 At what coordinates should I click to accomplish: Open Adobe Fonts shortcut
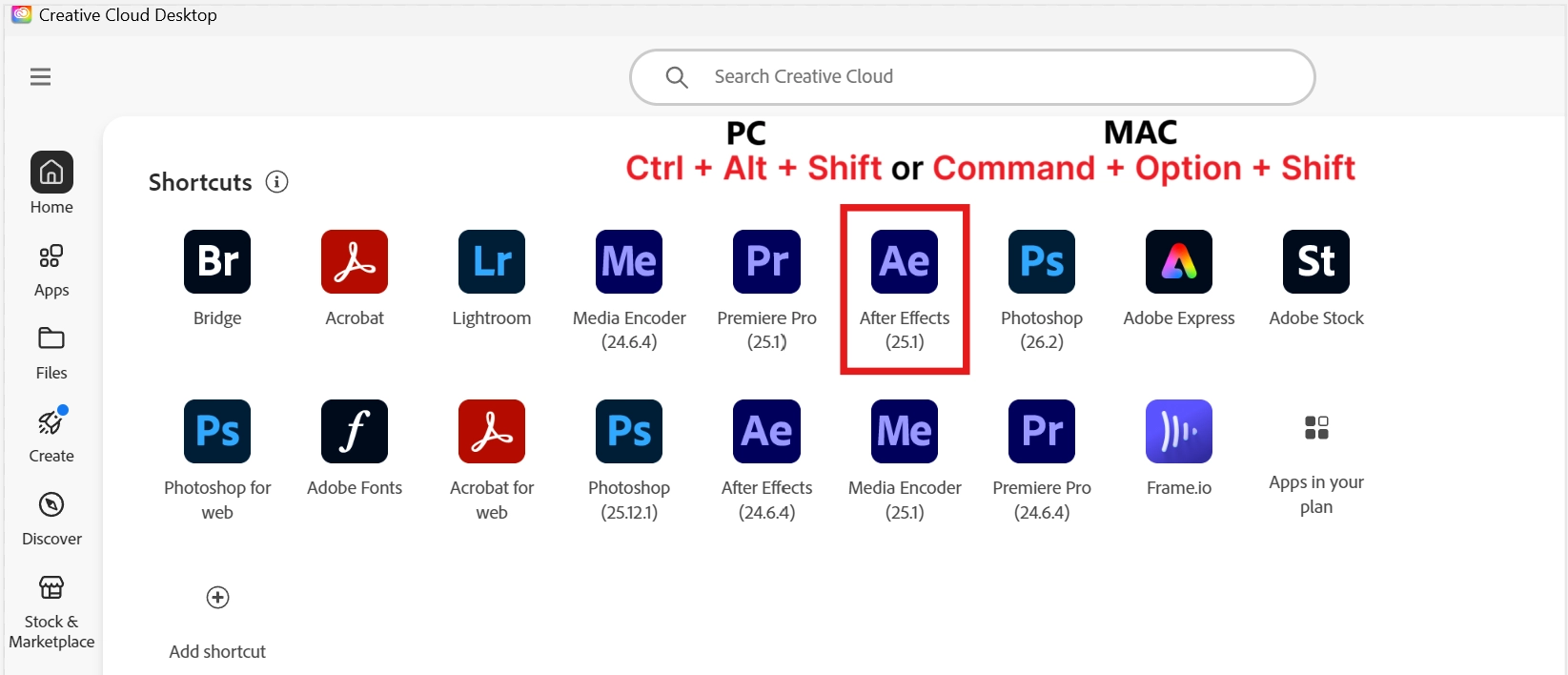click(355, 432)
